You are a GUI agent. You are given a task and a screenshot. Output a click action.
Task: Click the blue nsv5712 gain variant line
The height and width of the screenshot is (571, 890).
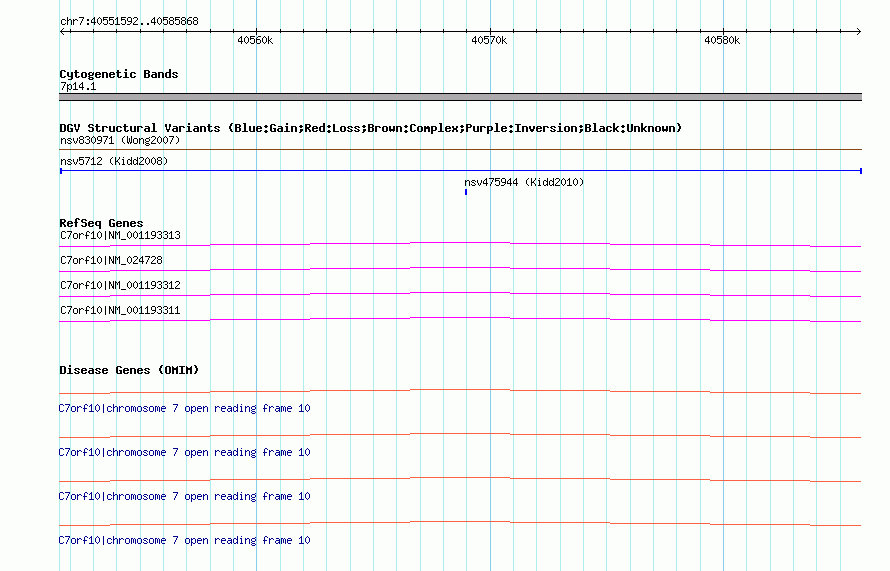coord(460,170)
